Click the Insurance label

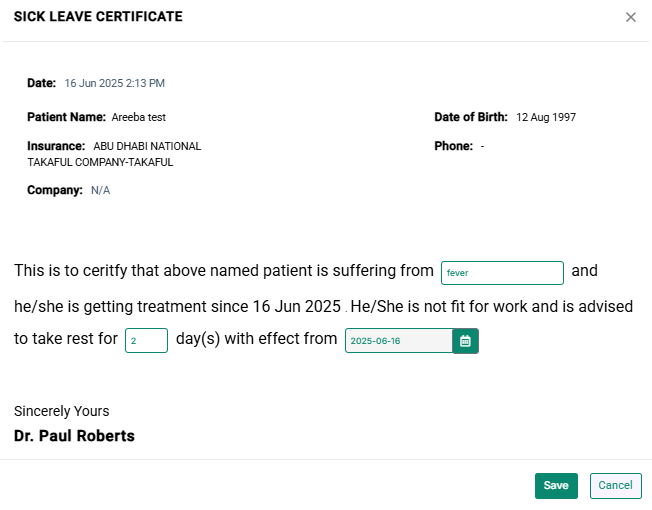point(56,146)
